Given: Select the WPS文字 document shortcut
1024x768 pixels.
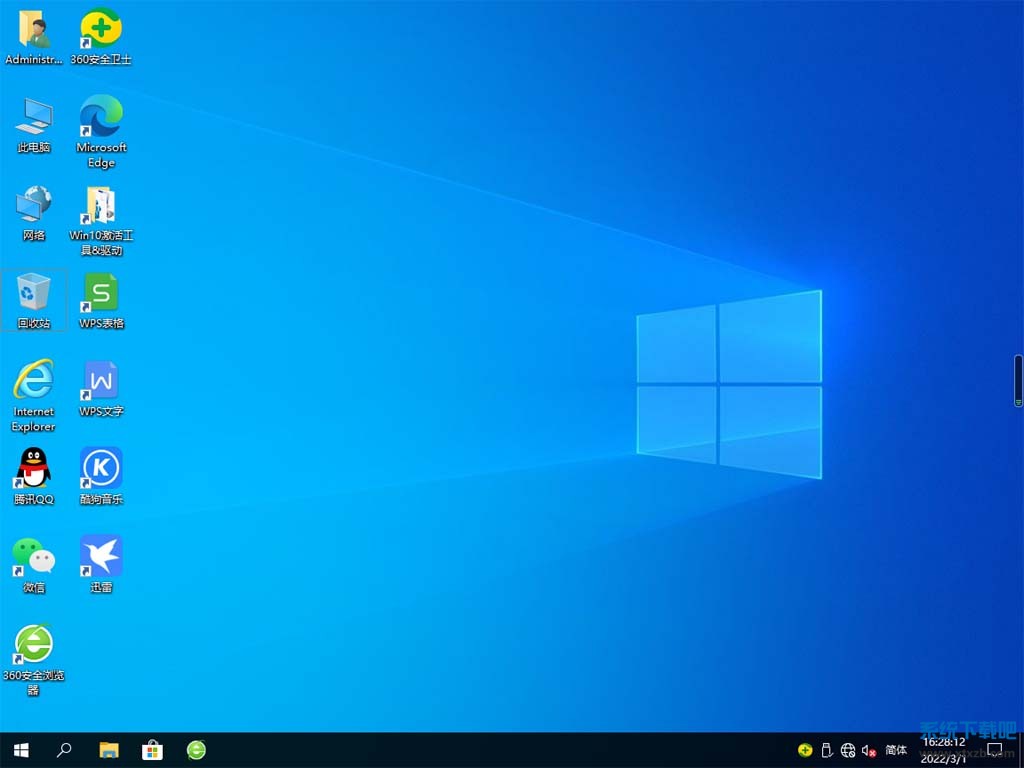Looking at the screenshot, I should pos(101,382).
